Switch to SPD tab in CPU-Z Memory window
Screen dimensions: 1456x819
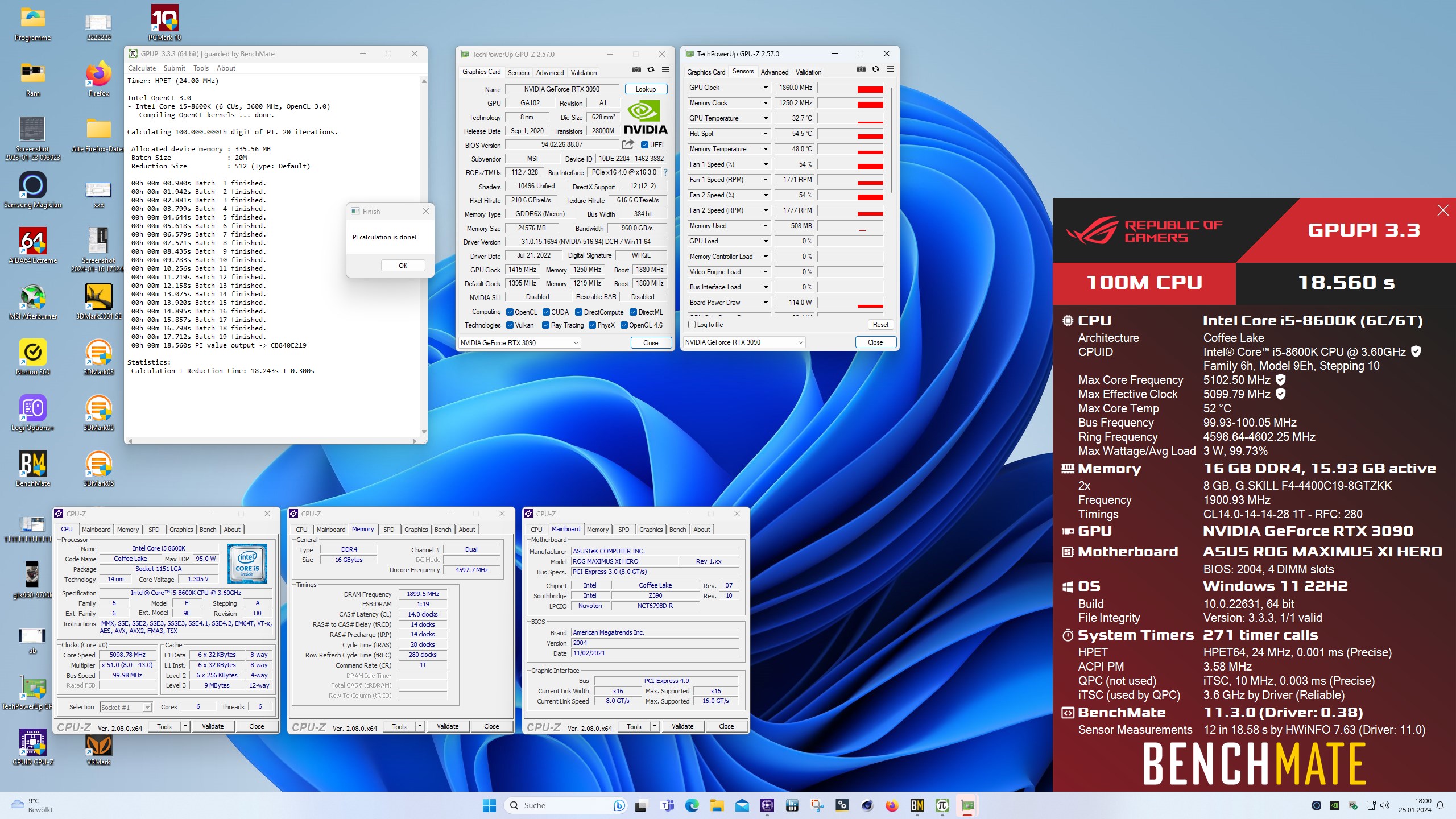(388, 530)
